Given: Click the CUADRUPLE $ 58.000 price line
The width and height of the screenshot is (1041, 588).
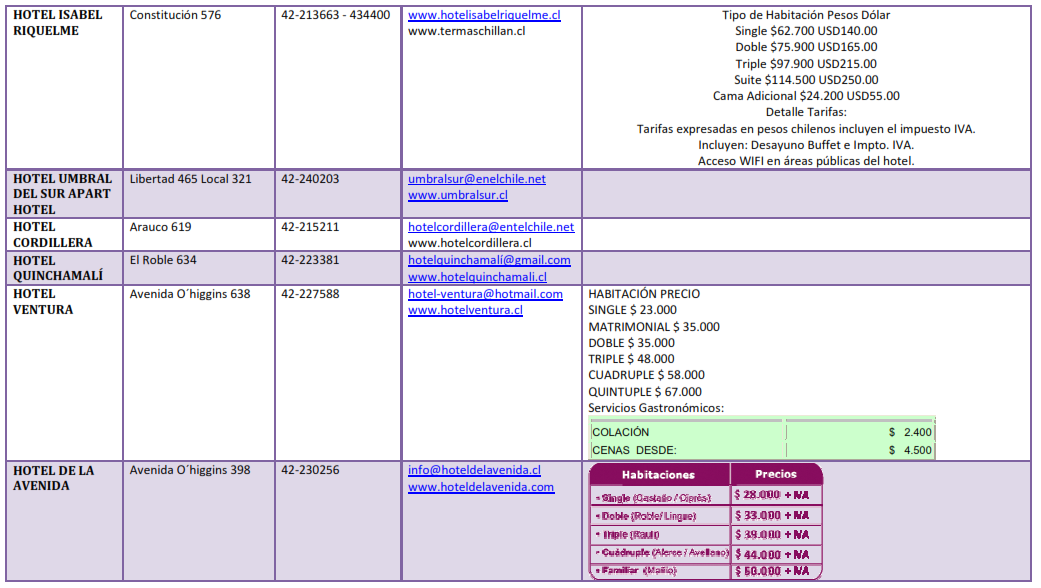Looking at the screenshot, I should pos(646,375).
